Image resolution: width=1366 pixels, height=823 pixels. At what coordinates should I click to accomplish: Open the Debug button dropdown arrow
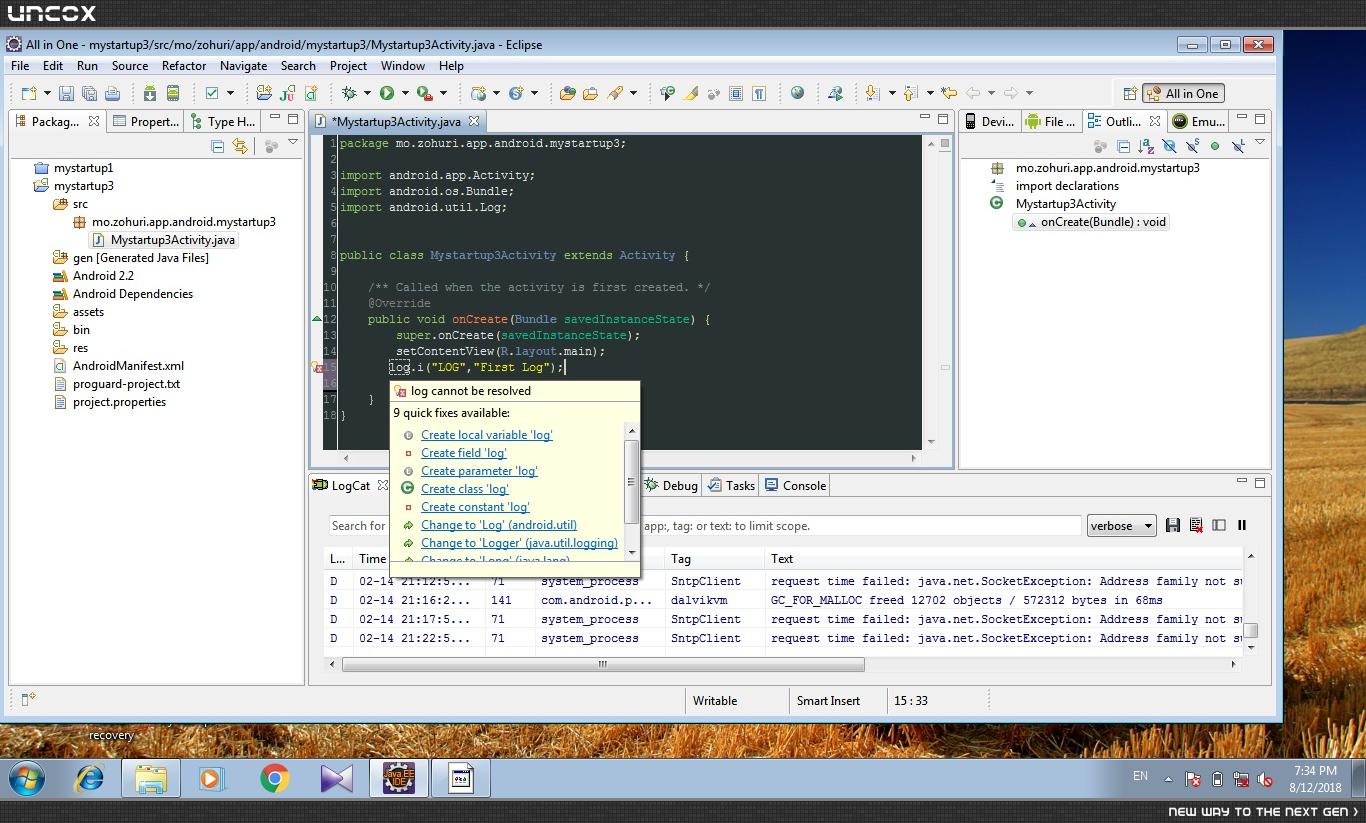pyautogui.click(x=367, y=93)
